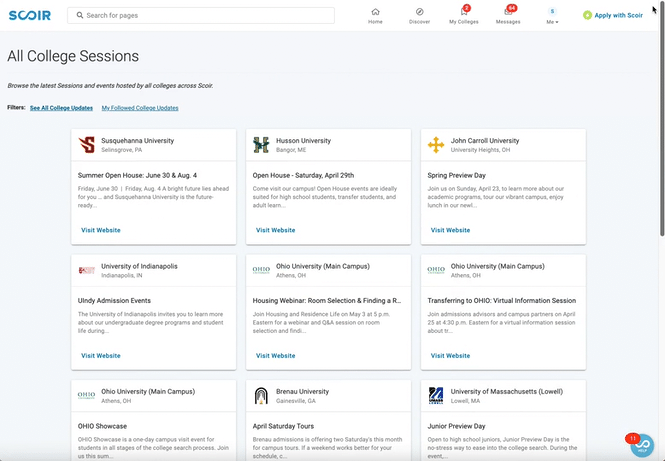Open the Messages inbox icon
Viewport: 665px width, 461px height.
point(508,12)
